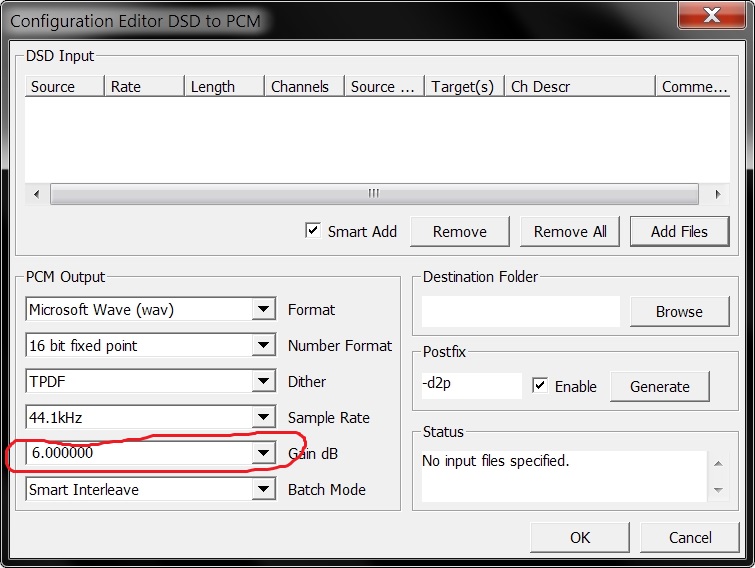Expand the Dither dropdown set to TPDF
Screen dimensions: 755x568
pyautogui.click(x=263, y=381)
